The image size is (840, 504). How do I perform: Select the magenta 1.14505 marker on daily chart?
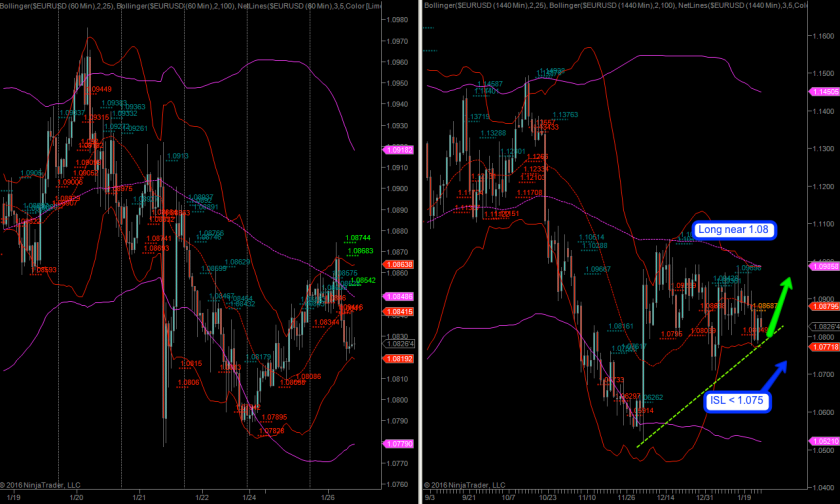coord(824,92)
